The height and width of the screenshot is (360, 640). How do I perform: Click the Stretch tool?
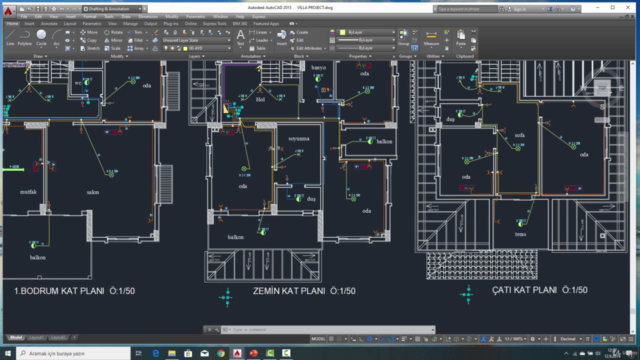90,48
